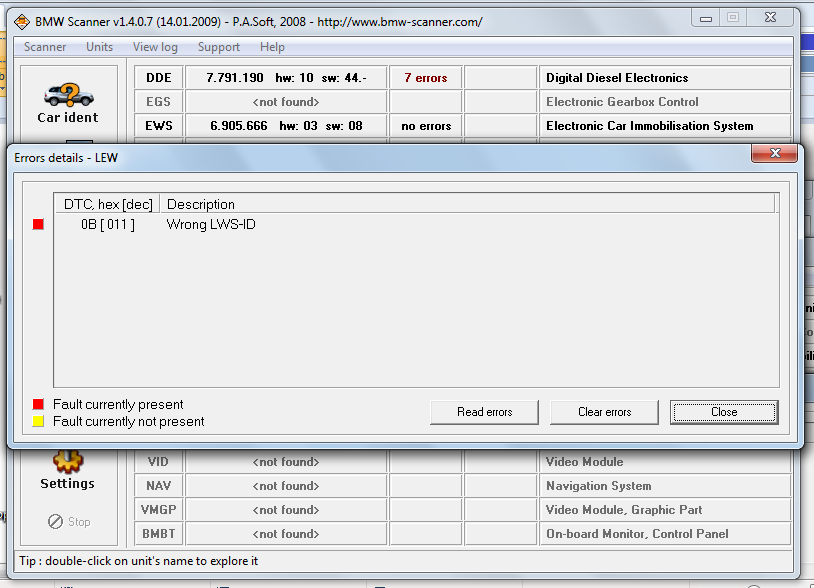The height and width of the screenshot is (588, 814).
Task: Minimize the BMW Scanner window
Action: (x=706, y=18)
